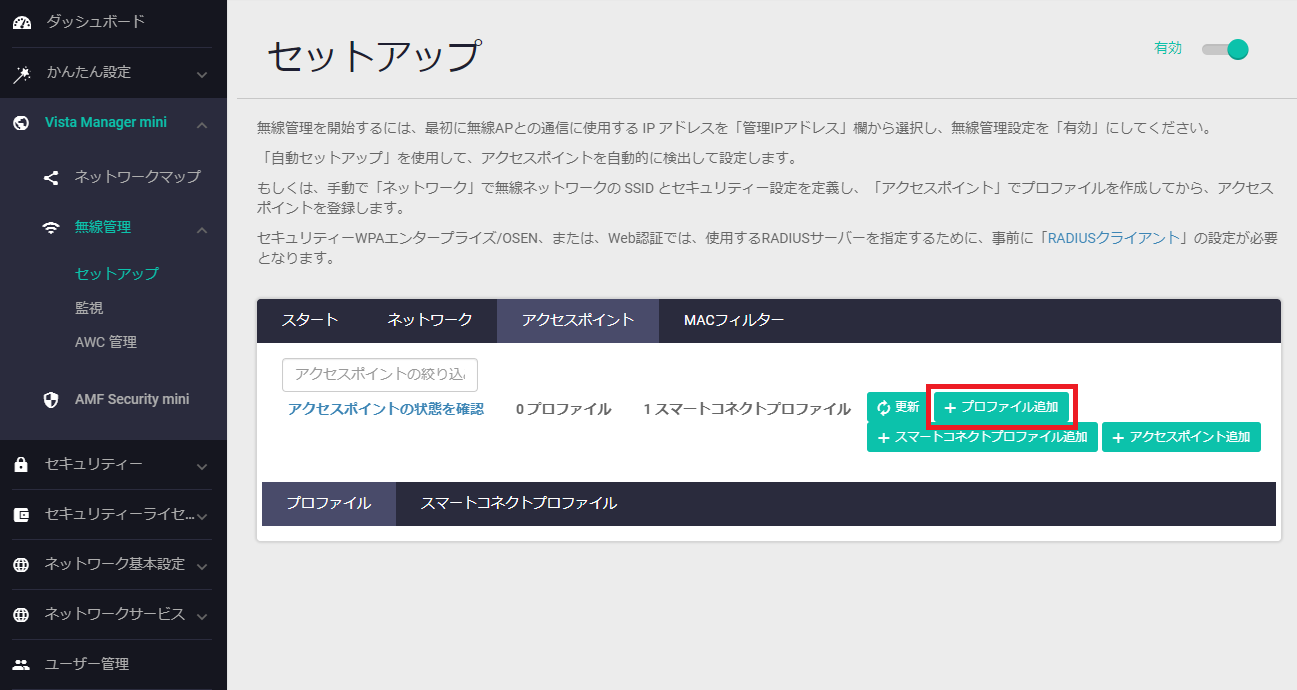Switch to the ネットワーク tab
Screen dimensions: 1297x690
tap(430, 320)
